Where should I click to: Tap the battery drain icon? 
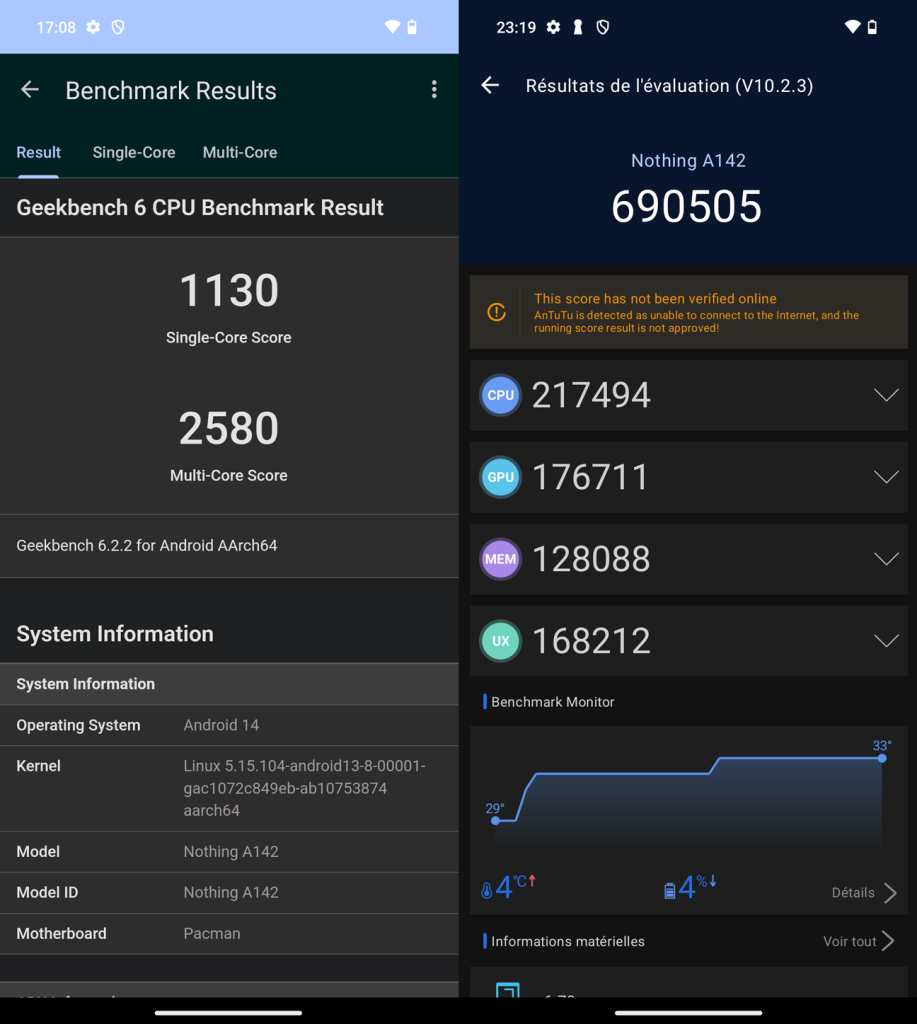pos(669,890)
